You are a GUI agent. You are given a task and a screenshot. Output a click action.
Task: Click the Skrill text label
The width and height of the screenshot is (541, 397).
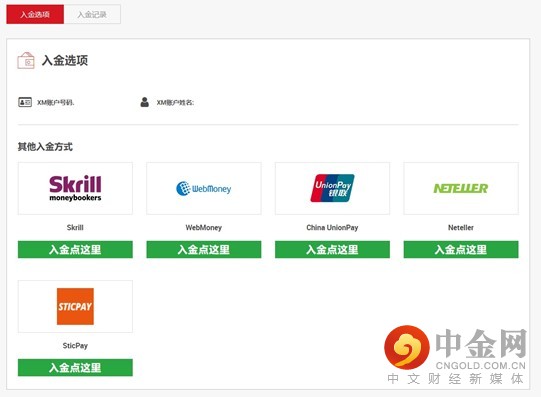click(75, 228)
